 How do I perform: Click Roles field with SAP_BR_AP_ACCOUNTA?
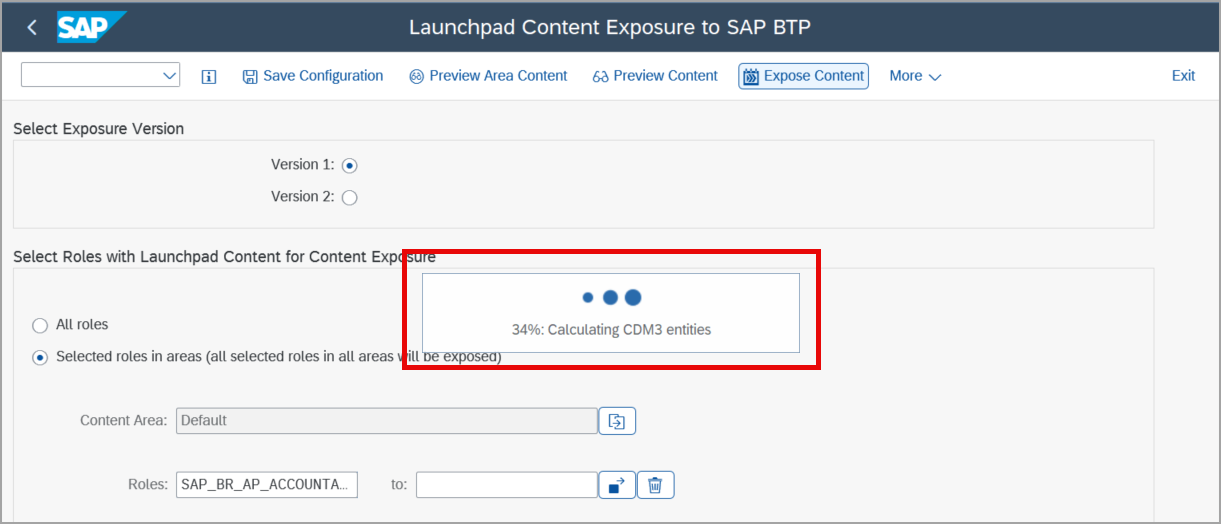point(266,485)
